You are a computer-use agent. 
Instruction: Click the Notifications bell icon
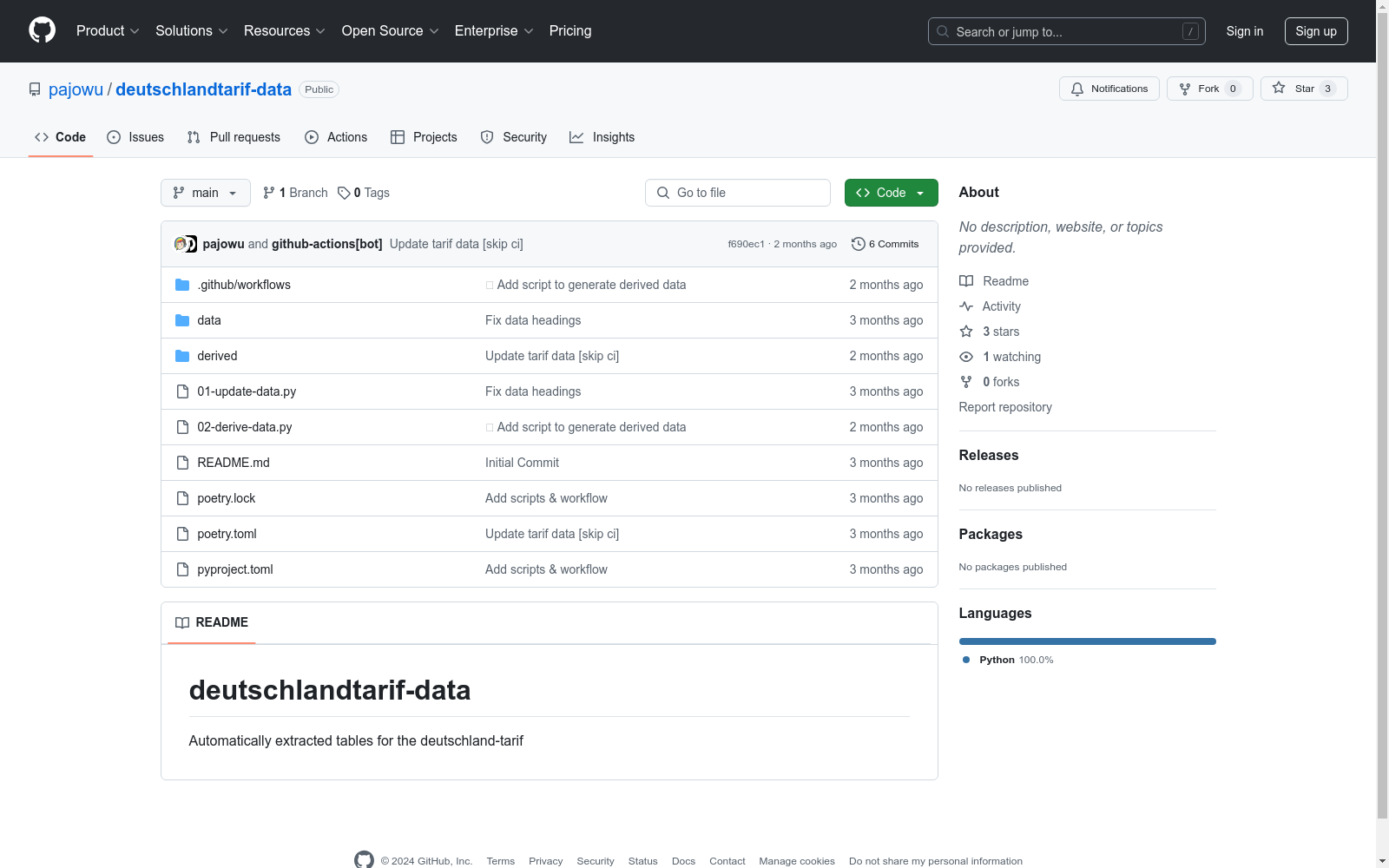coord(1077,89)
